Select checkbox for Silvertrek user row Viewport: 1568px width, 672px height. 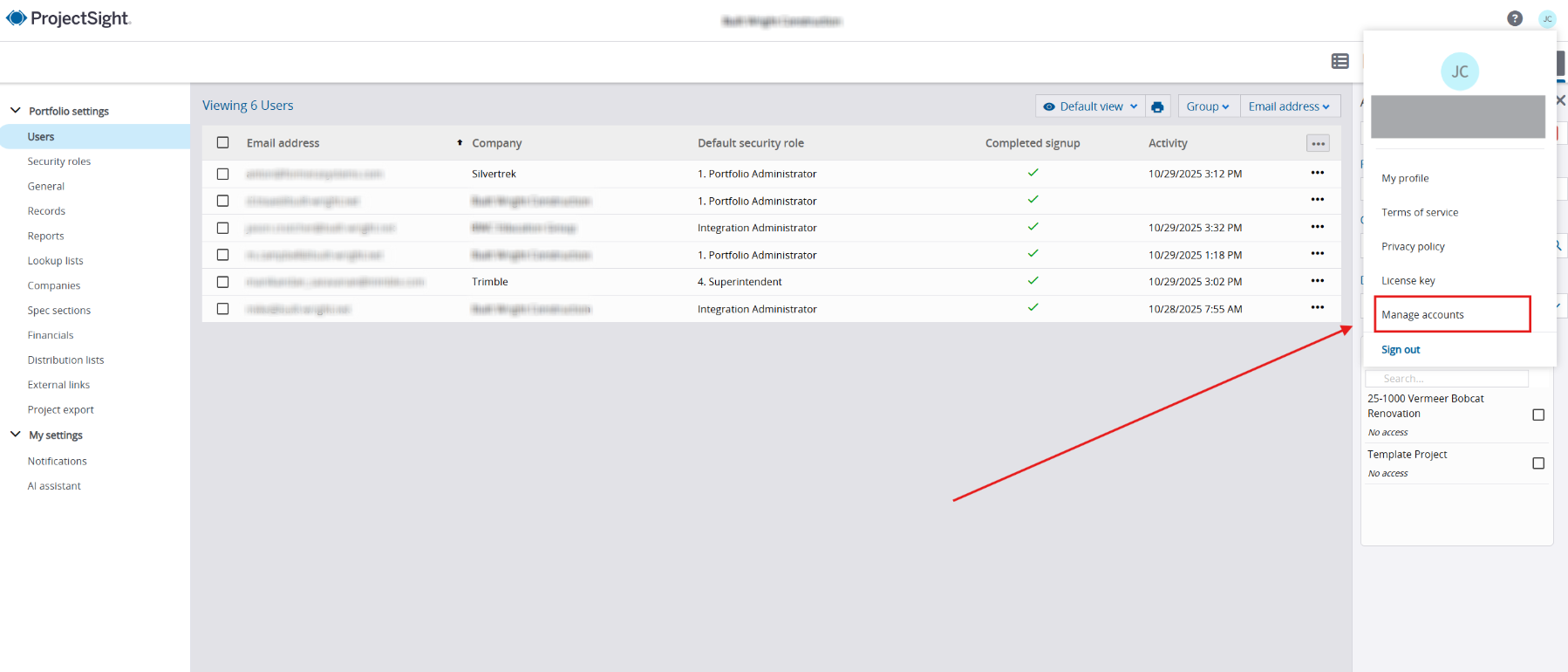(223, 174)
